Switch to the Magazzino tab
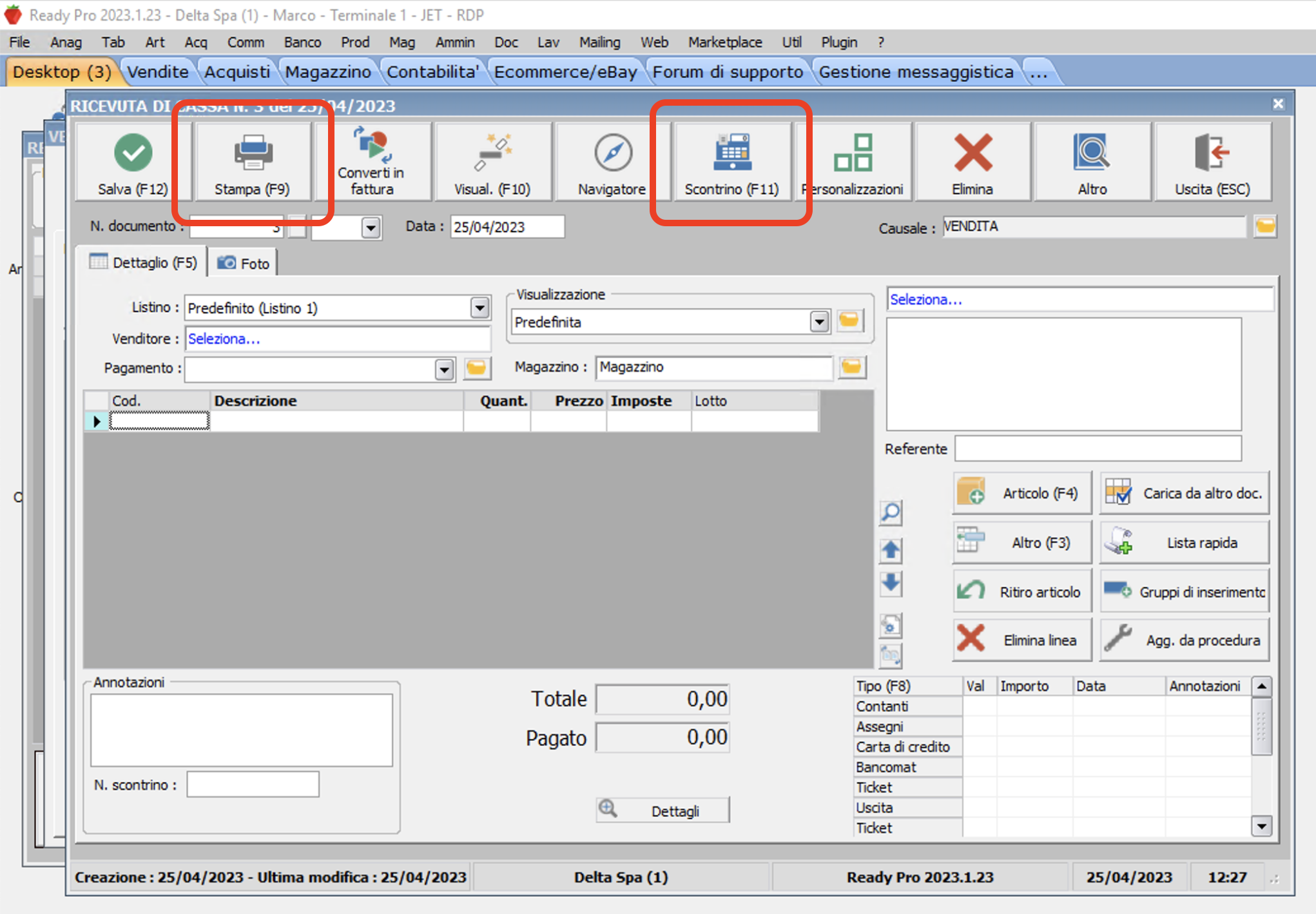Screen dimensions: 1316x914 [328, 72]
